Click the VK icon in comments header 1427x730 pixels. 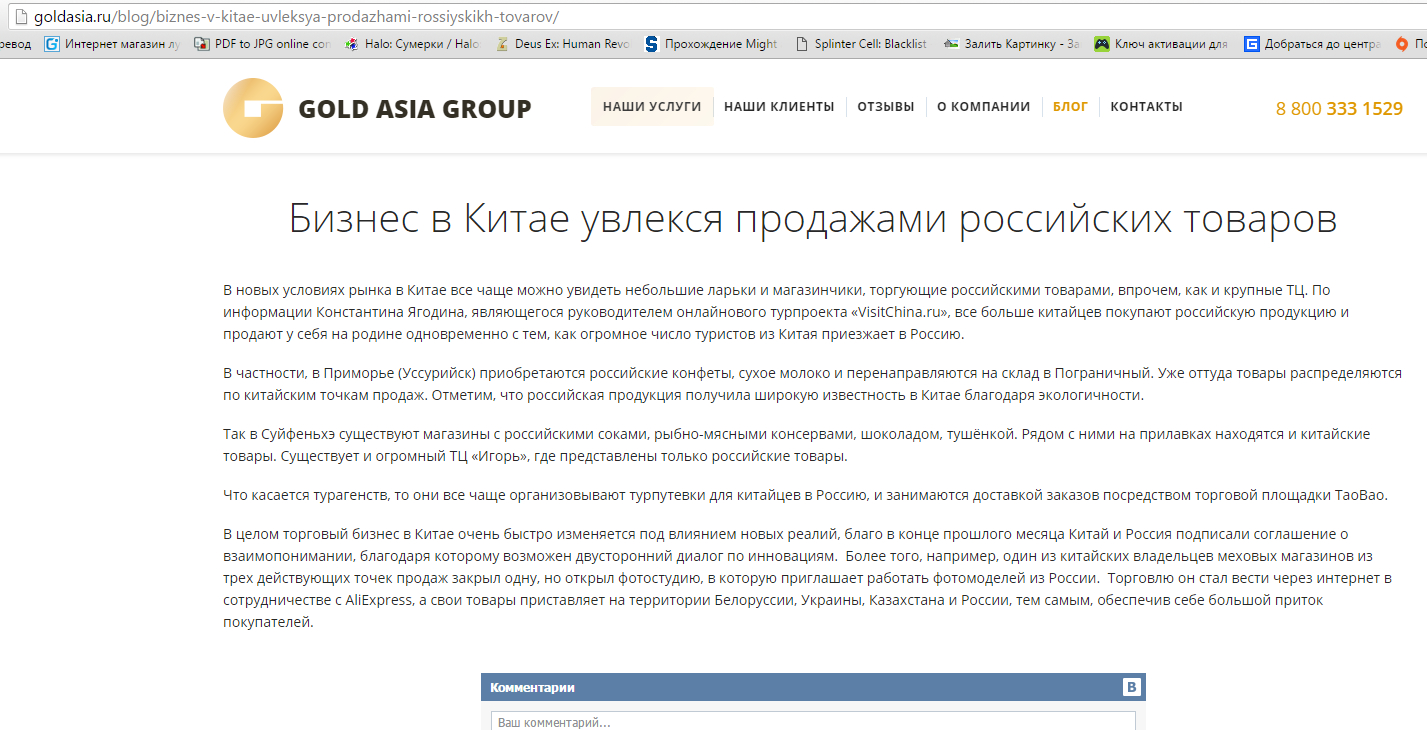coord(1131,687)
